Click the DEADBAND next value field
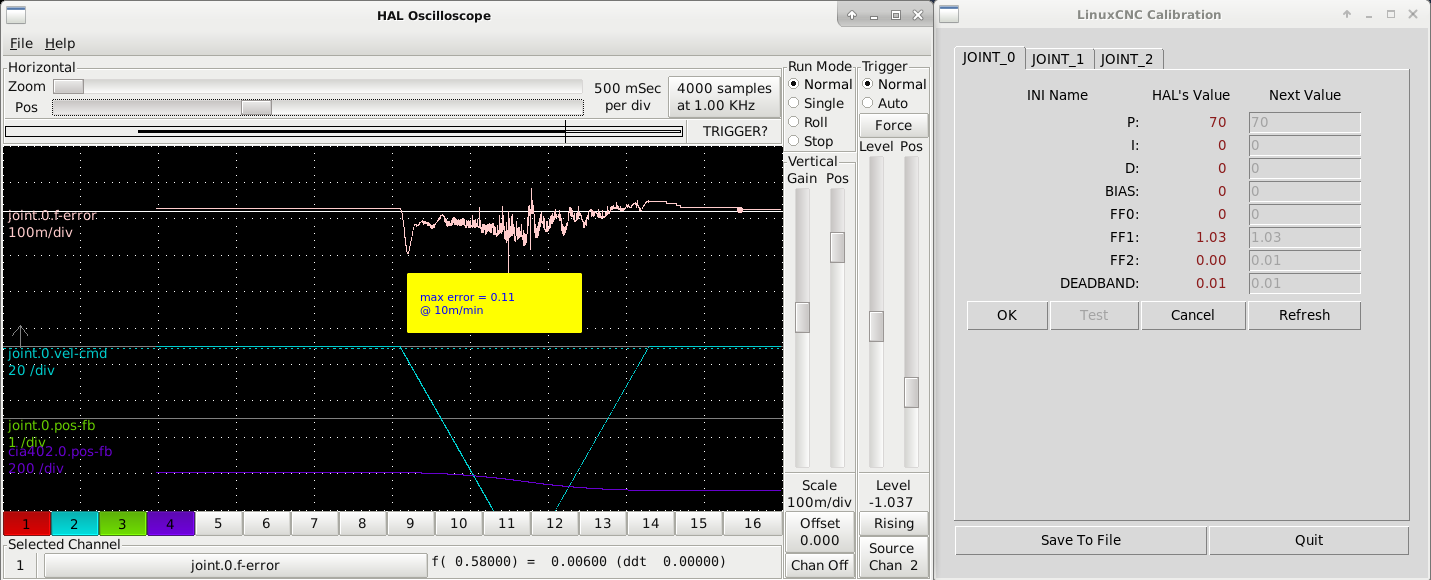The width and height of the screenshot is (1431, 580). point(1304,284)
